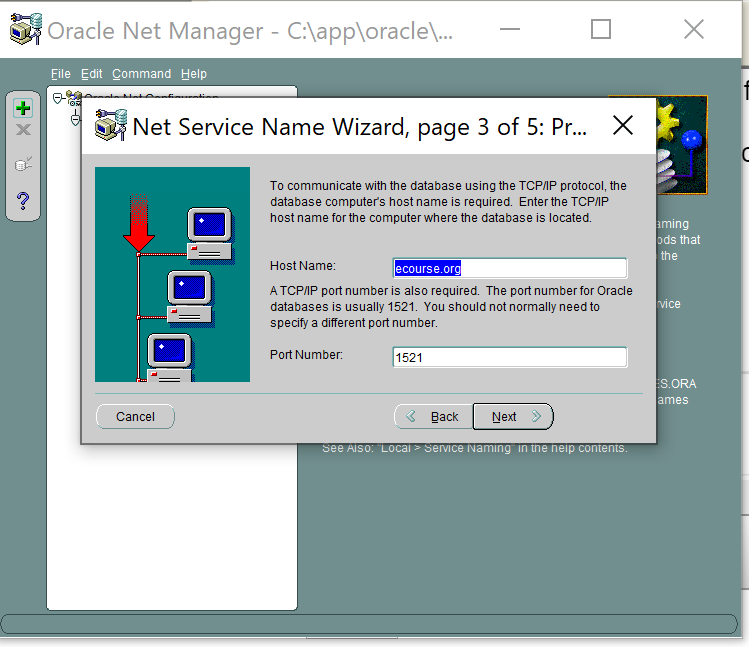Cancel the Net Service Name Wizard
The height and width of the screenshot is (647, 749).
135,417
